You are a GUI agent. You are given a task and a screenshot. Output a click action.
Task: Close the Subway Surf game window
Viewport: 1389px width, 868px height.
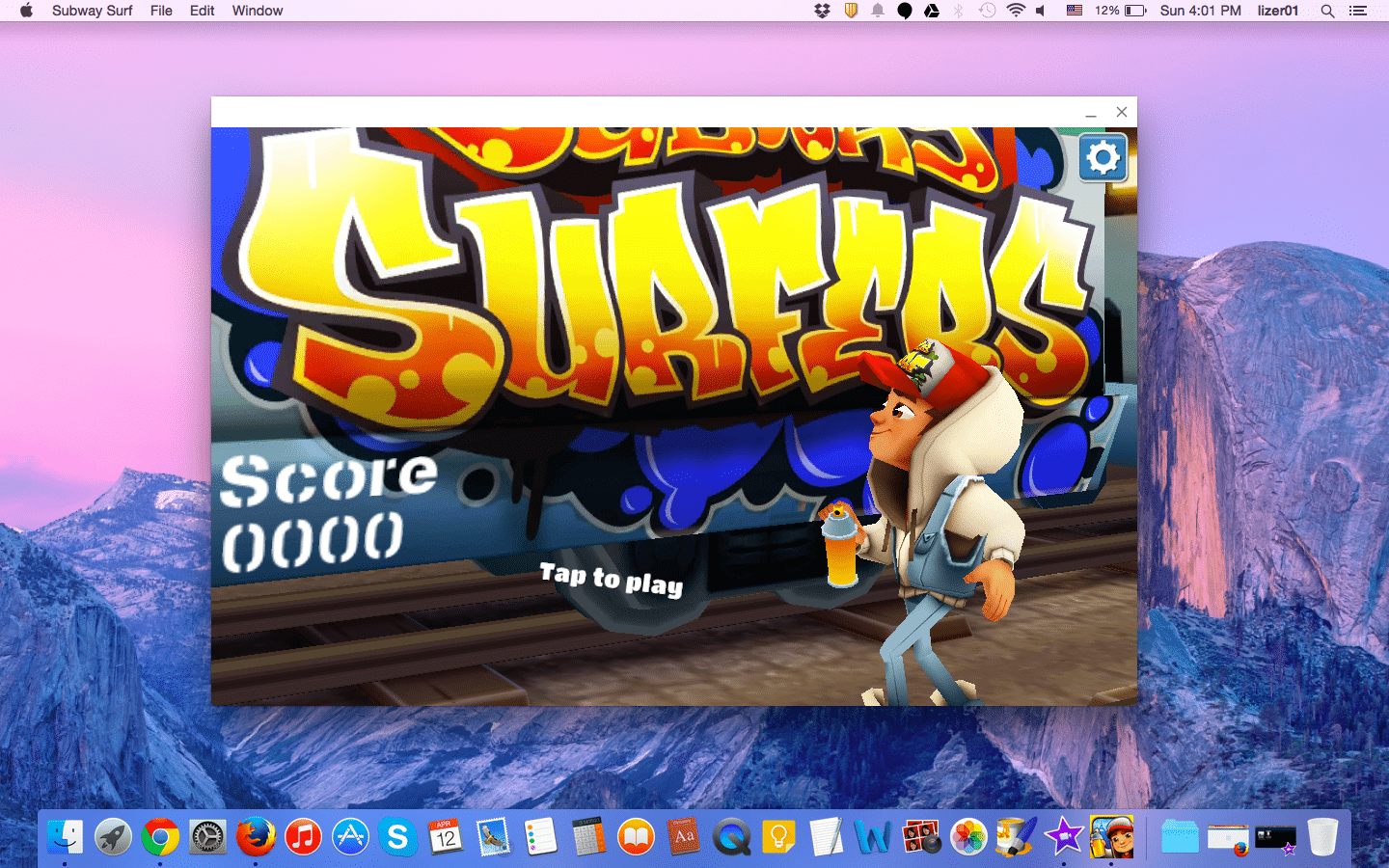[1122, 112]
